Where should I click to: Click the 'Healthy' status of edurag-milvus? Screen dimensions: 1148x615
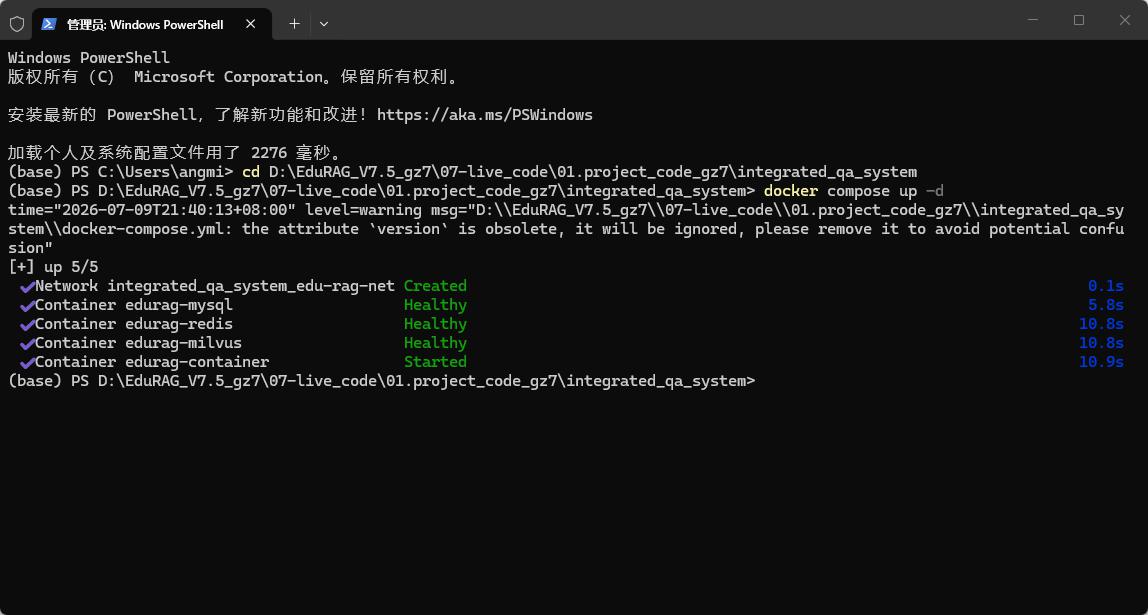click(x=435, y=343)
